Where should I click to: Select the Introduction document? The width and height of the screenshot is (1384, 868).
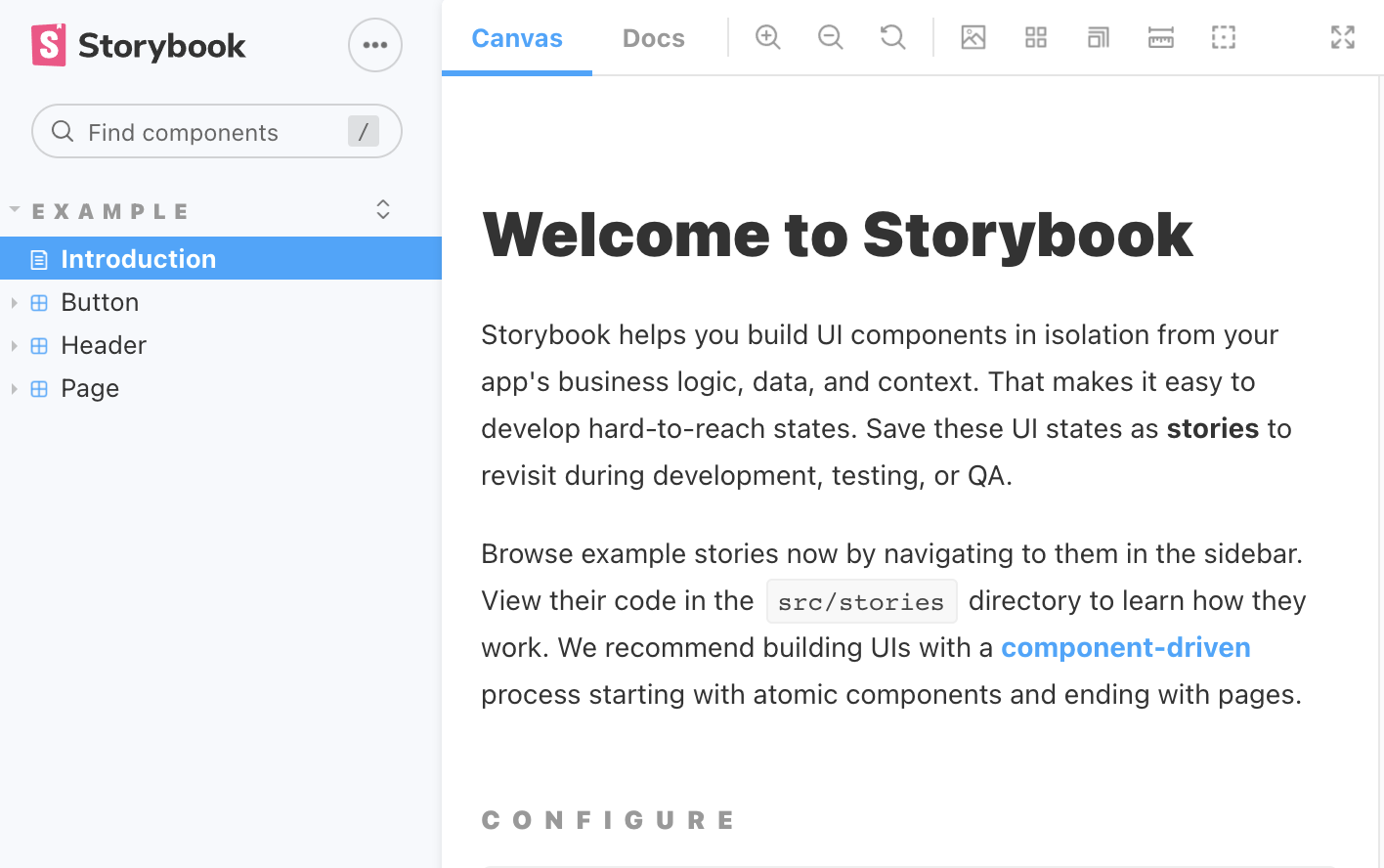pyautogui.click(x=221, y=258)
